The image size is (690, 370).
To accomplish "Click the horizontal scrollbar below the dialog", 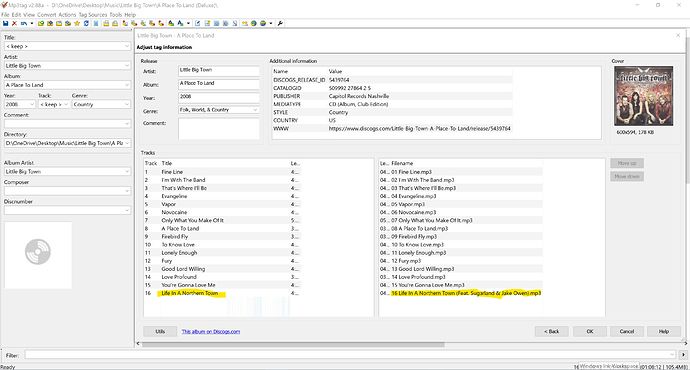I will coord(293,344).
